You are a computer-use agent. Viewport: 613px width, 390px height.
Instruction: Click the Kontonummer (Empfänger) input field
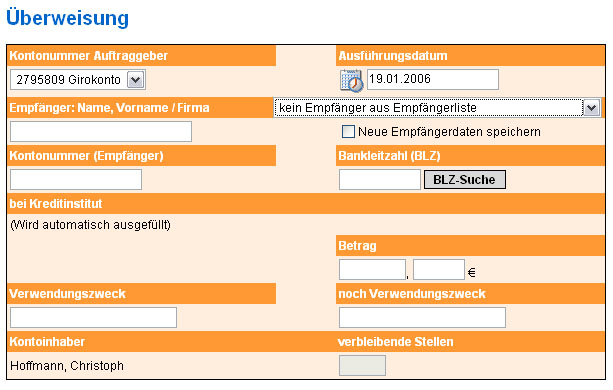pyautogui.click(x=76, y=179)
